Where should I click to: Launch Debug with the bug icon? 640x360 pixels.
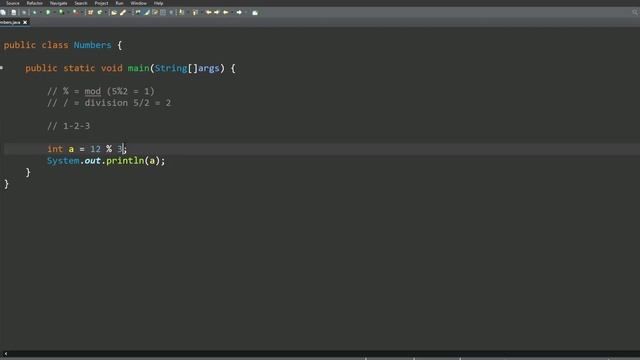point(34,12)
